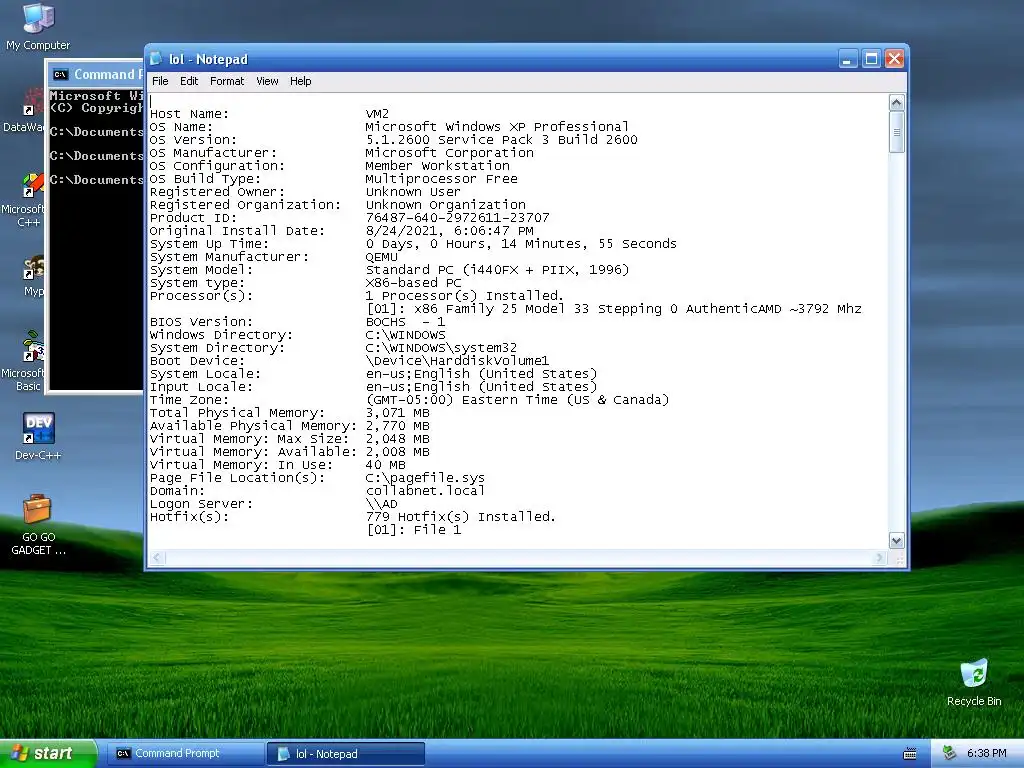Open the GO GO GADGET briefcase icon

pos(38,524)
